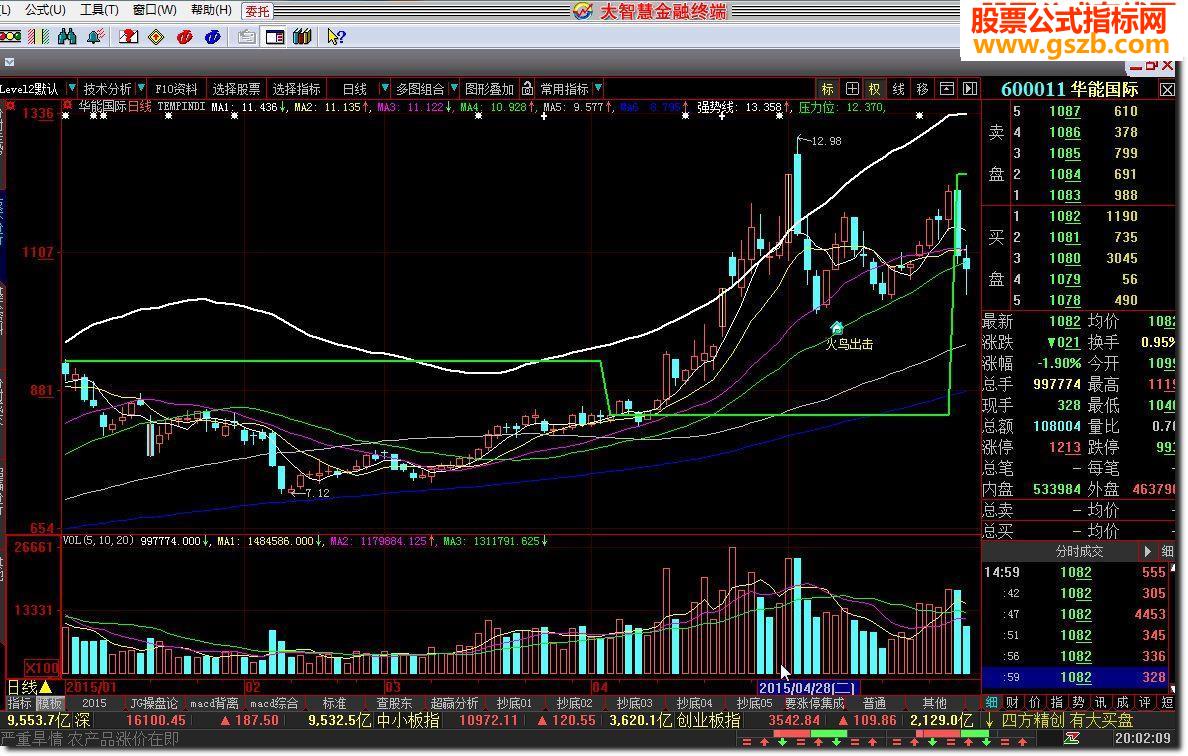Switch to the JG操盘论 indicator tab

tap(154, 704)
